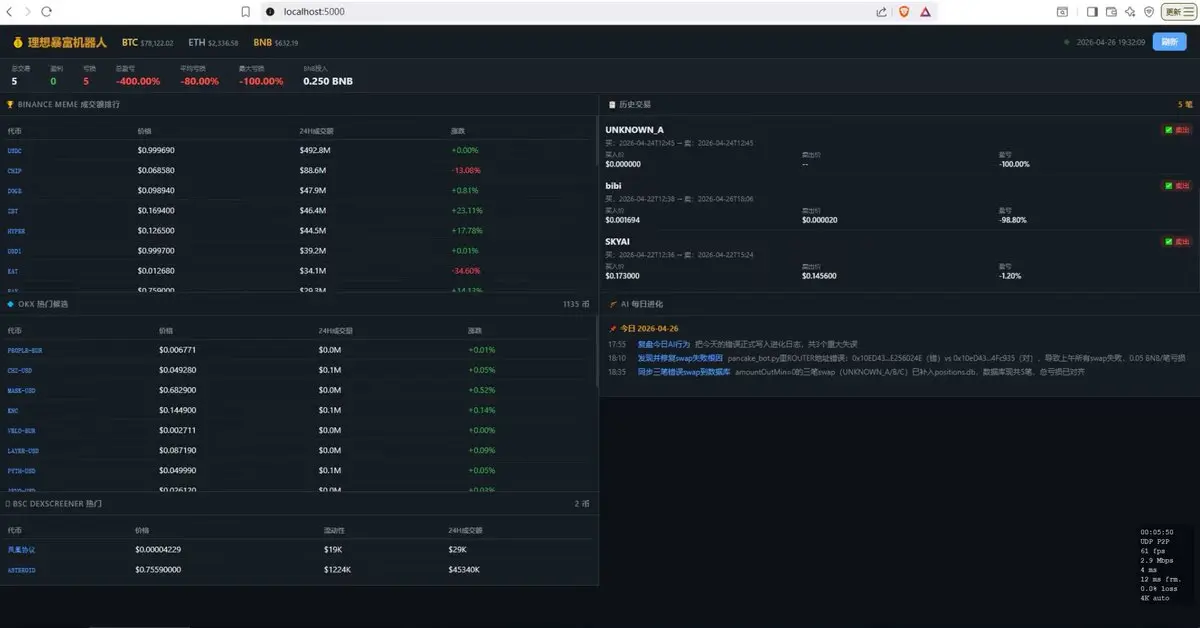
Task: Click the green check 卖出 badge for SKYAI
Action: (1177, 241)
